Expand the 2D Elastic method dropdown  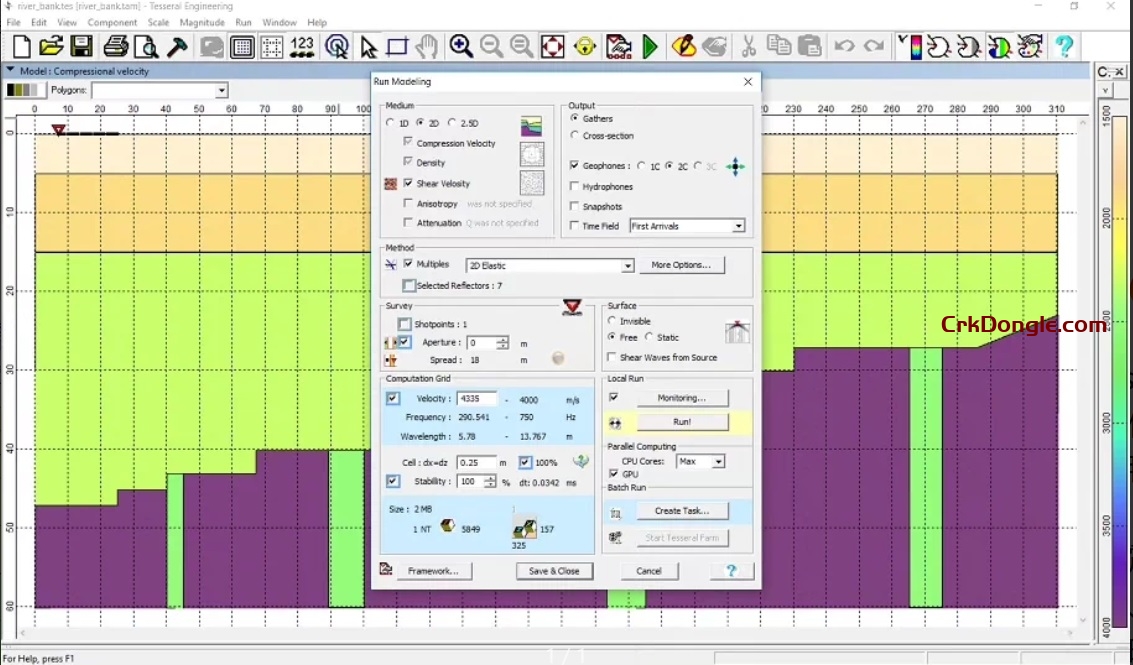[x=628, y=265]
